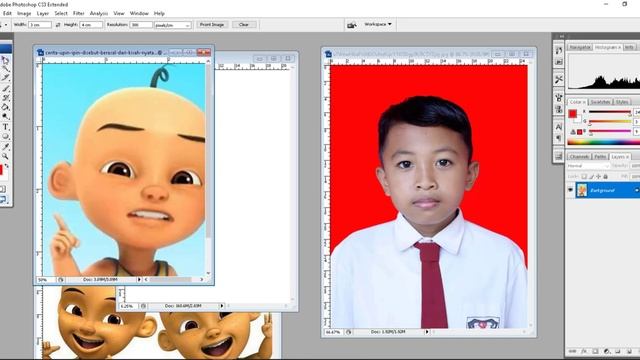Screen dimensions: 640x360
Task: Open the Normal blend mode dropdown
Action: pos(588,166)
